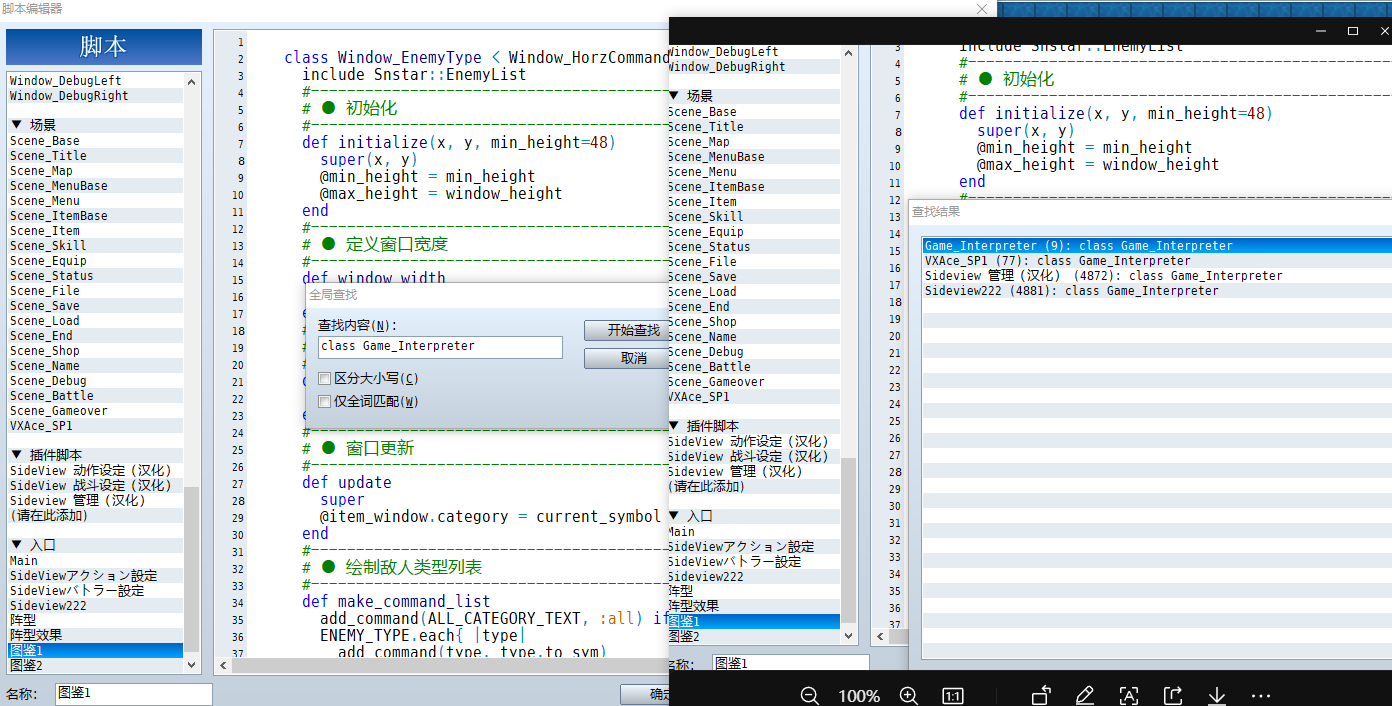1392x706 pixels.
Task: Zoom out in the image viewer toolbar
Action: 810,696
